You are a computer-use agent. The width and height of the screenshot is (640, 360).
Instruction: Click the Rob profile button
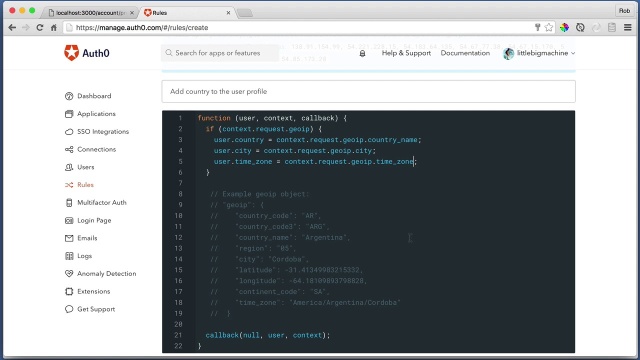coord(624,11)
